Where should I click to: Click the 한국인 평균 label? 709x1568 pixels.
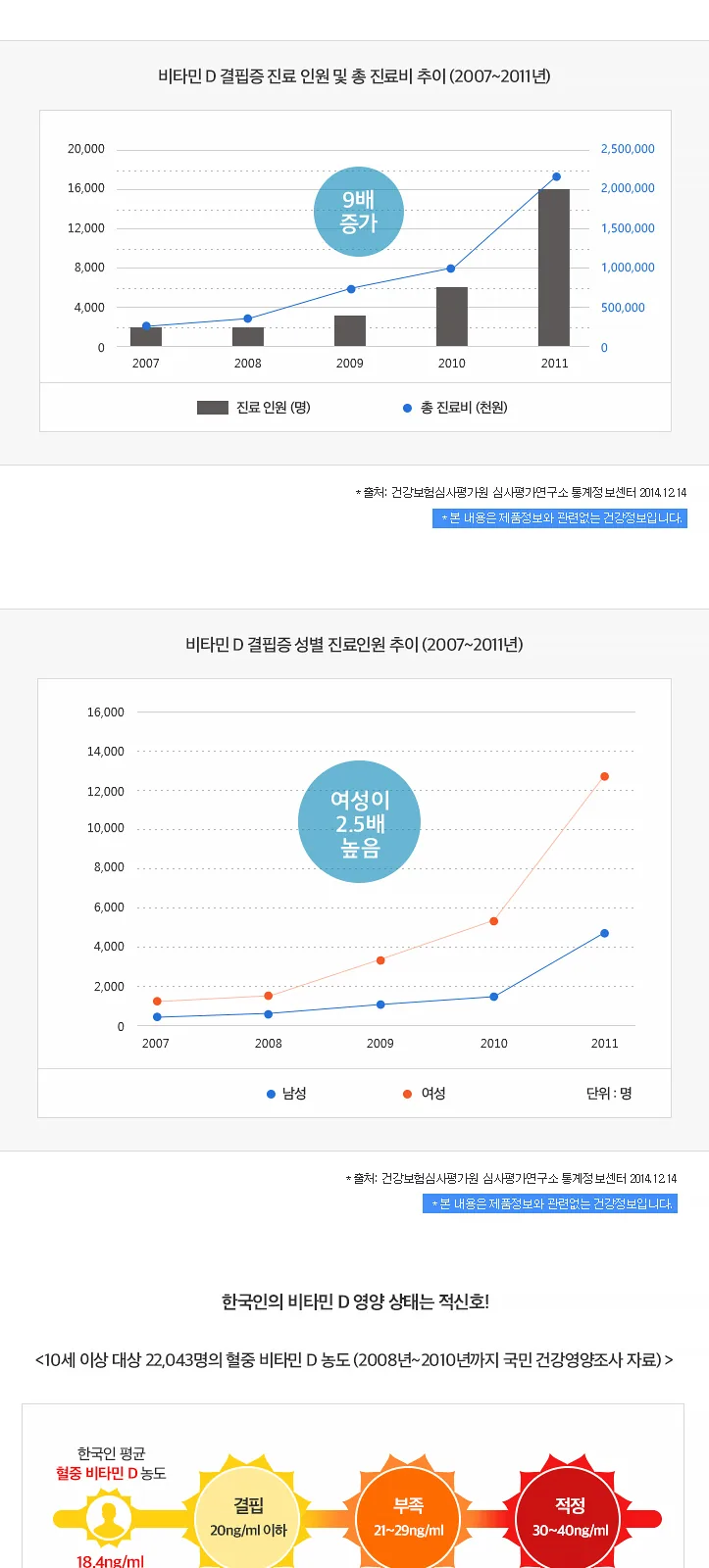[x=111, y=1453]
